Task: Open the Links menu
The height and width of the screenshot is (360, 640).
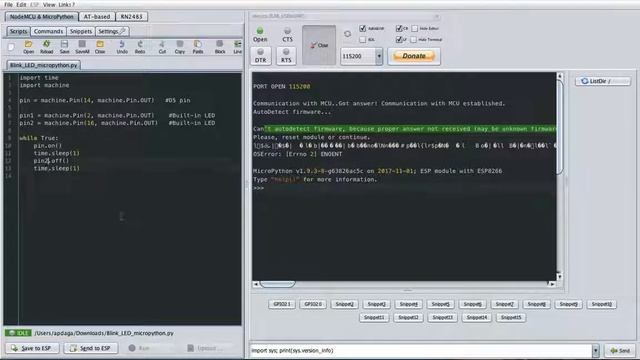Action: point(65,4)
